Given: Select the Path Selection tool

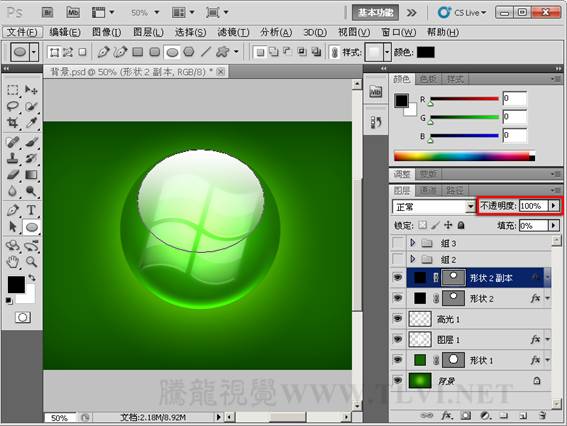Looking at the screenshot, I should coord(13,227).
